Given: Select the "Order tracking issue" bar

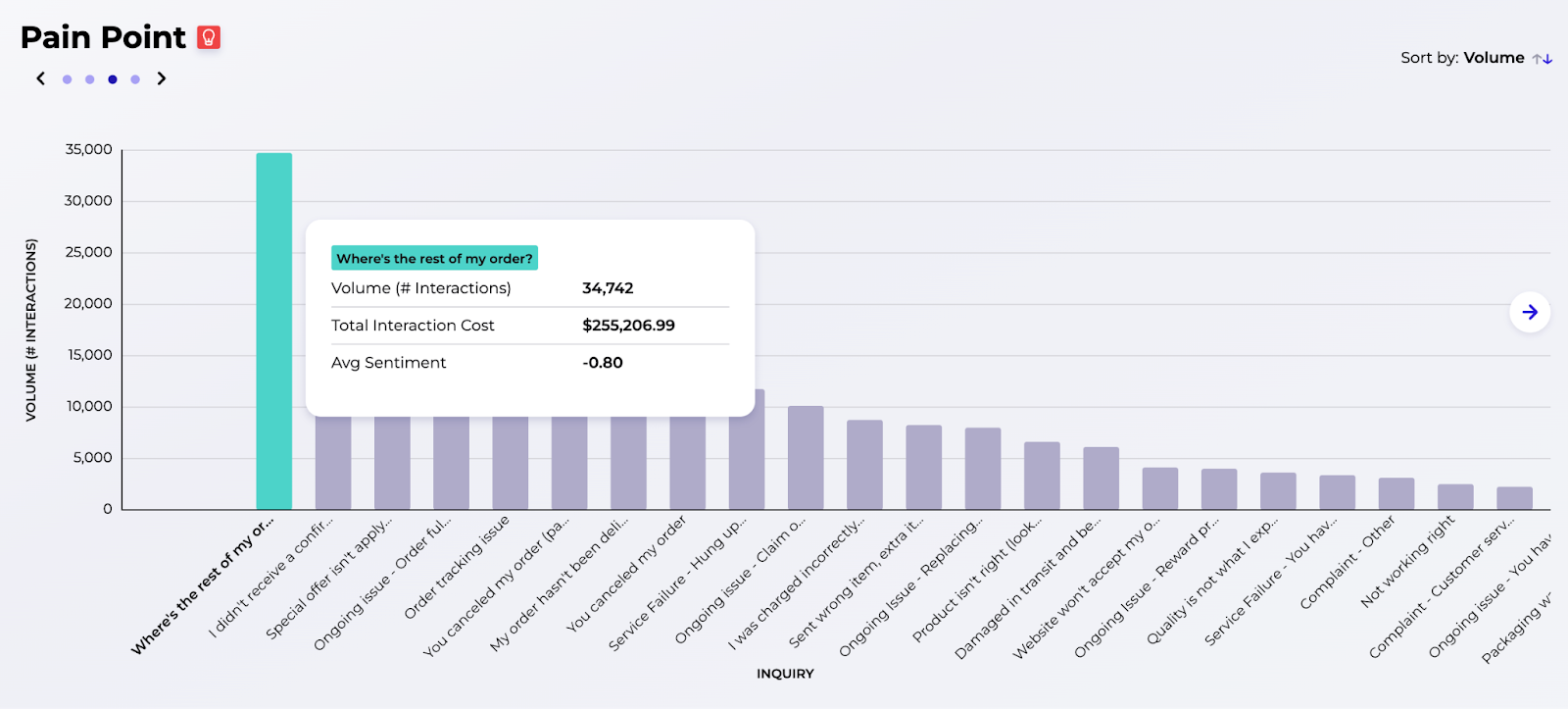Looking at the screenshot, I should click(511, 462).
